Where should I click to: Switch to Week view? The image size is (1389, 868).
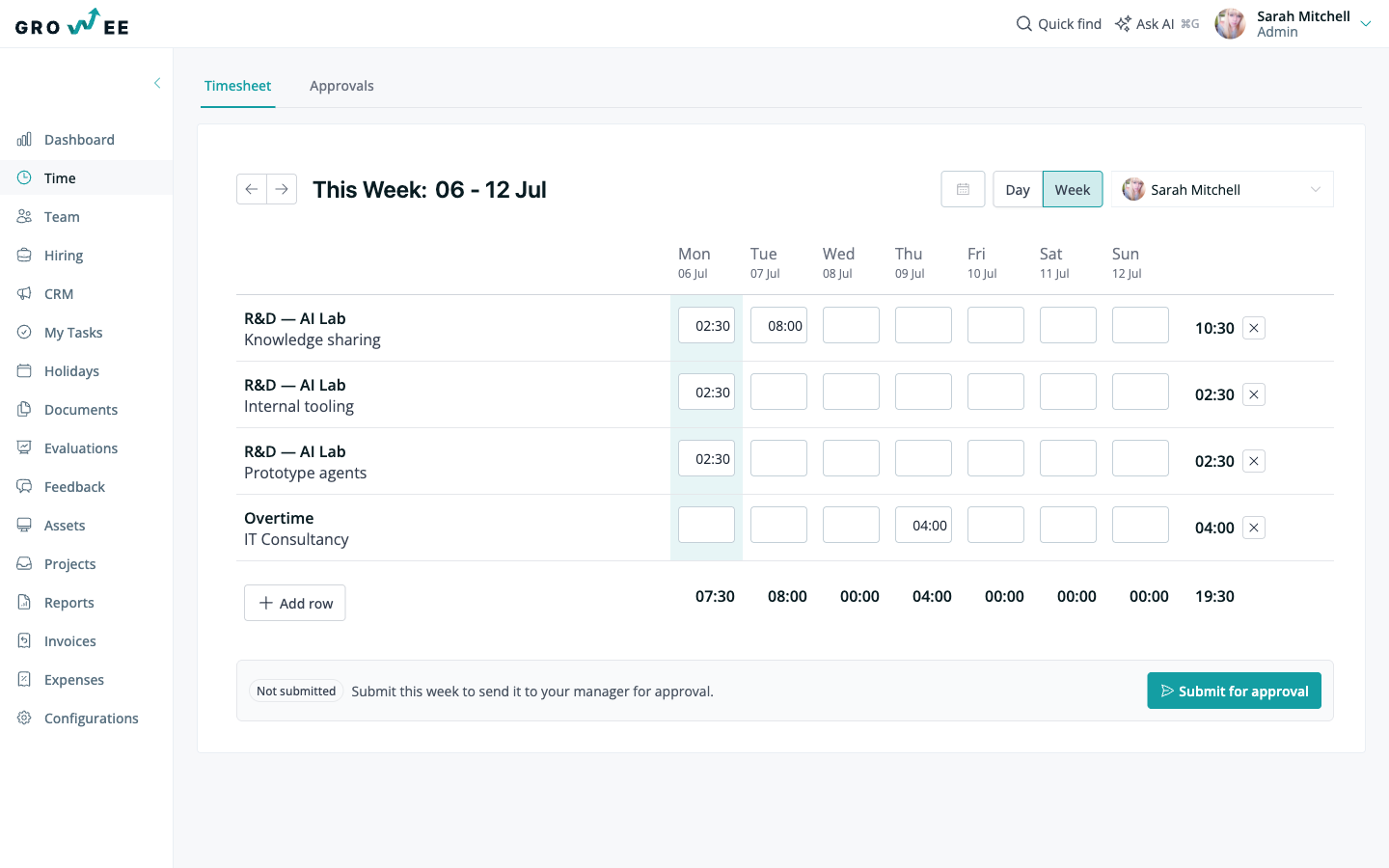point(1073,189)
